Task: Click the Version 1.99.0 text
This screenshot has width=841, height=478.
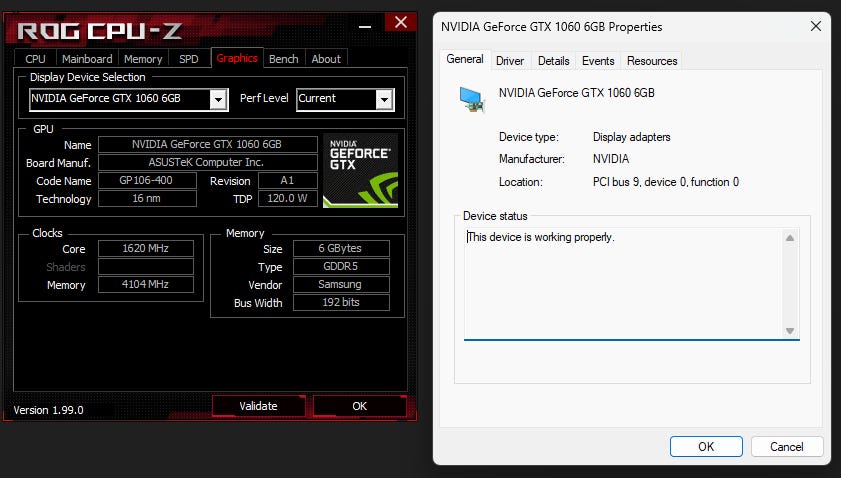Action: tap(48, 410)
